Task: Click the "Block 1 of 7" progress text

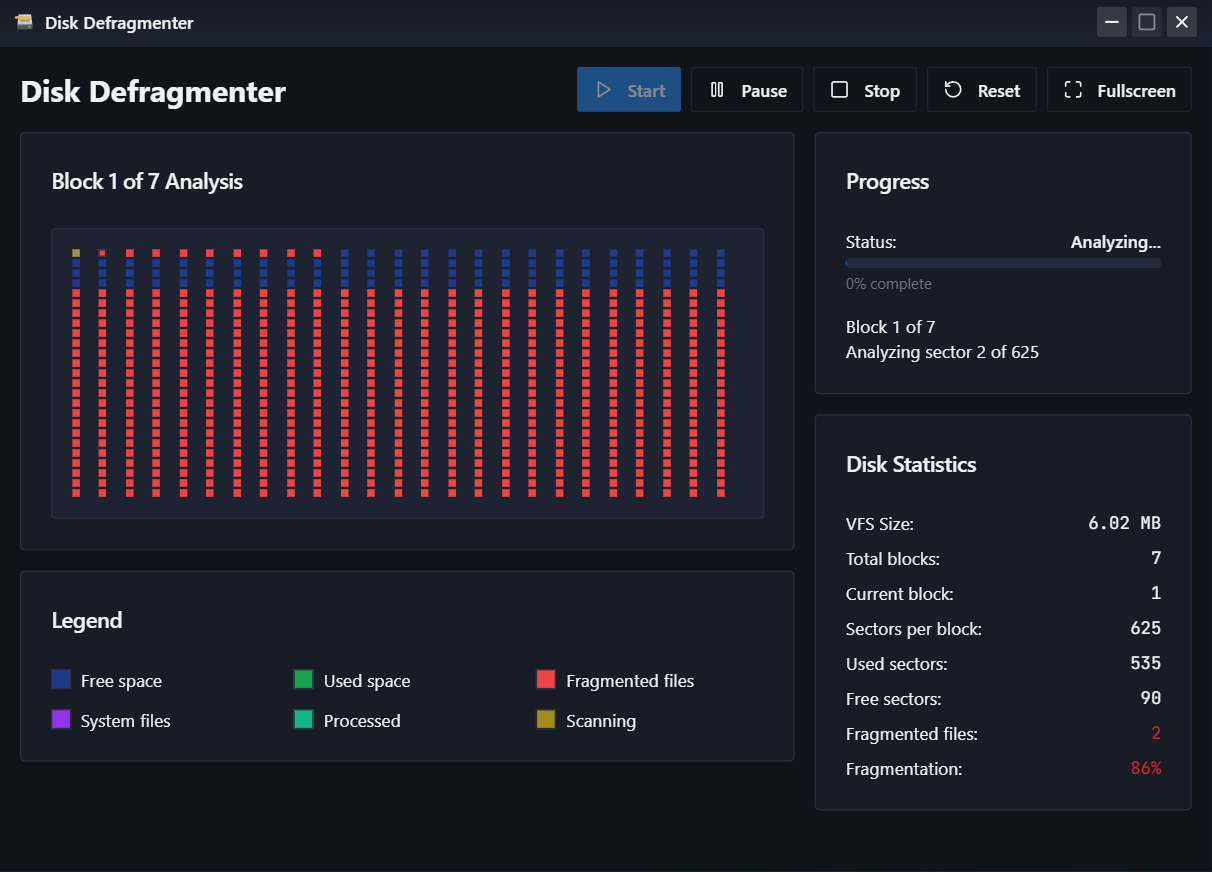Action: pyautogui.click(x=891, y=327)
